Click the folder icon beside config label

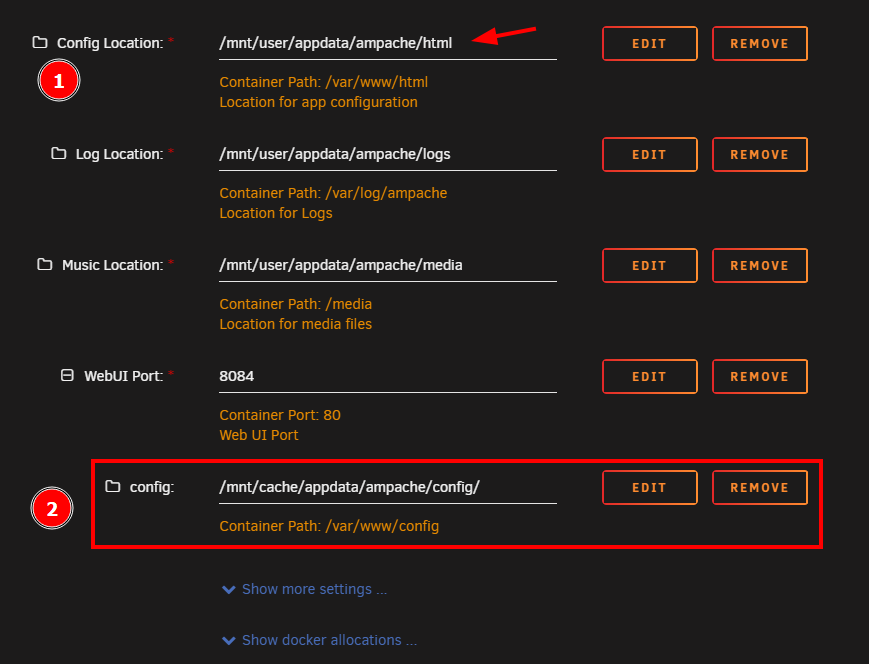tap(113, 486)
